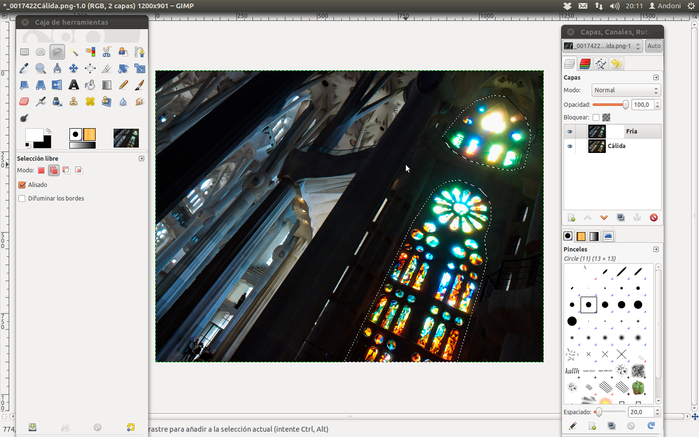
Task: Toggle the Bloquear pixels checkbox
Action: (596, 118)
